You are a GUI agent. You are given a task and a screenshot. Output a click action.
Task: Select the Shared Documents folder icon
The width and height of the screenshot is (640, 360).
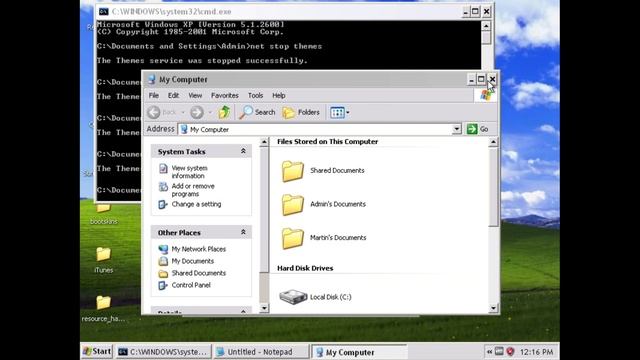coord(293,171)
